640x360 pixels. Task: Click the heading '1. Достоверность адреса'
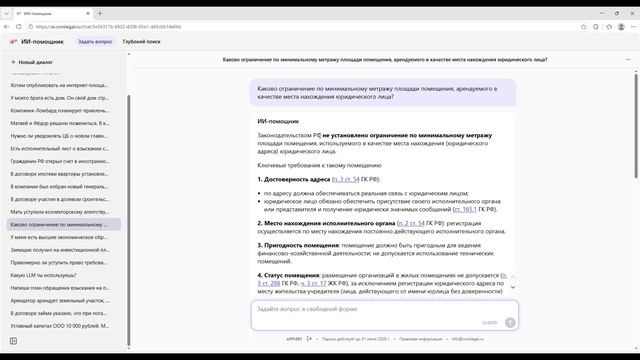(293, 179)
